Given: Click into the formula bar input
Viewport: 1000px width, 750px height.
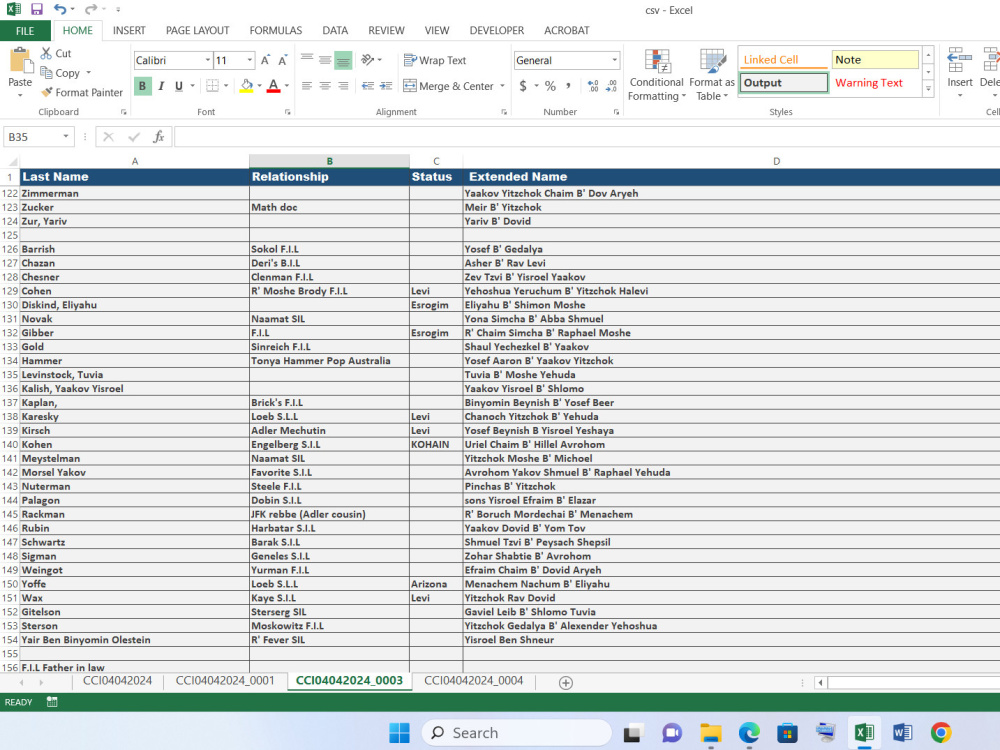Looking at the screenshot, I should (587, 136).
